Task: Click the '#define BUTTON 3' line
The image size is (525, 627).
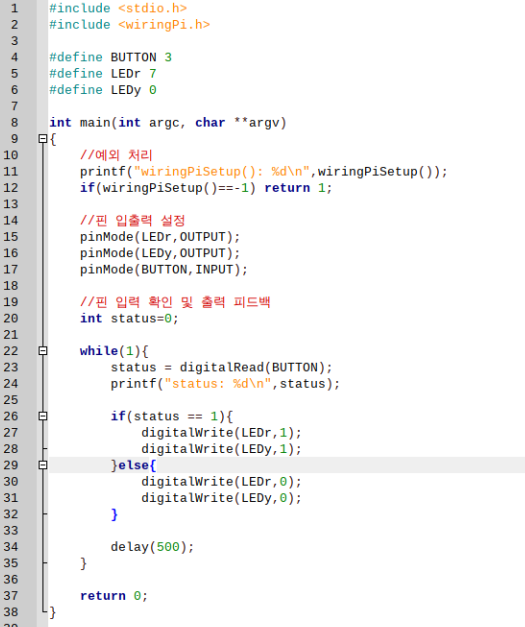Action: [x=110, y=57]
